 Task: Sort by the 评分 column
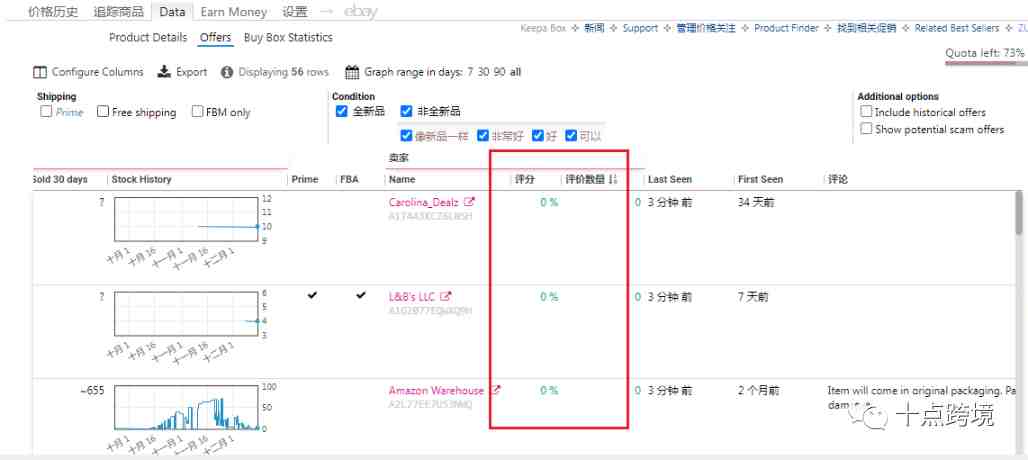[x=524, y=179]
